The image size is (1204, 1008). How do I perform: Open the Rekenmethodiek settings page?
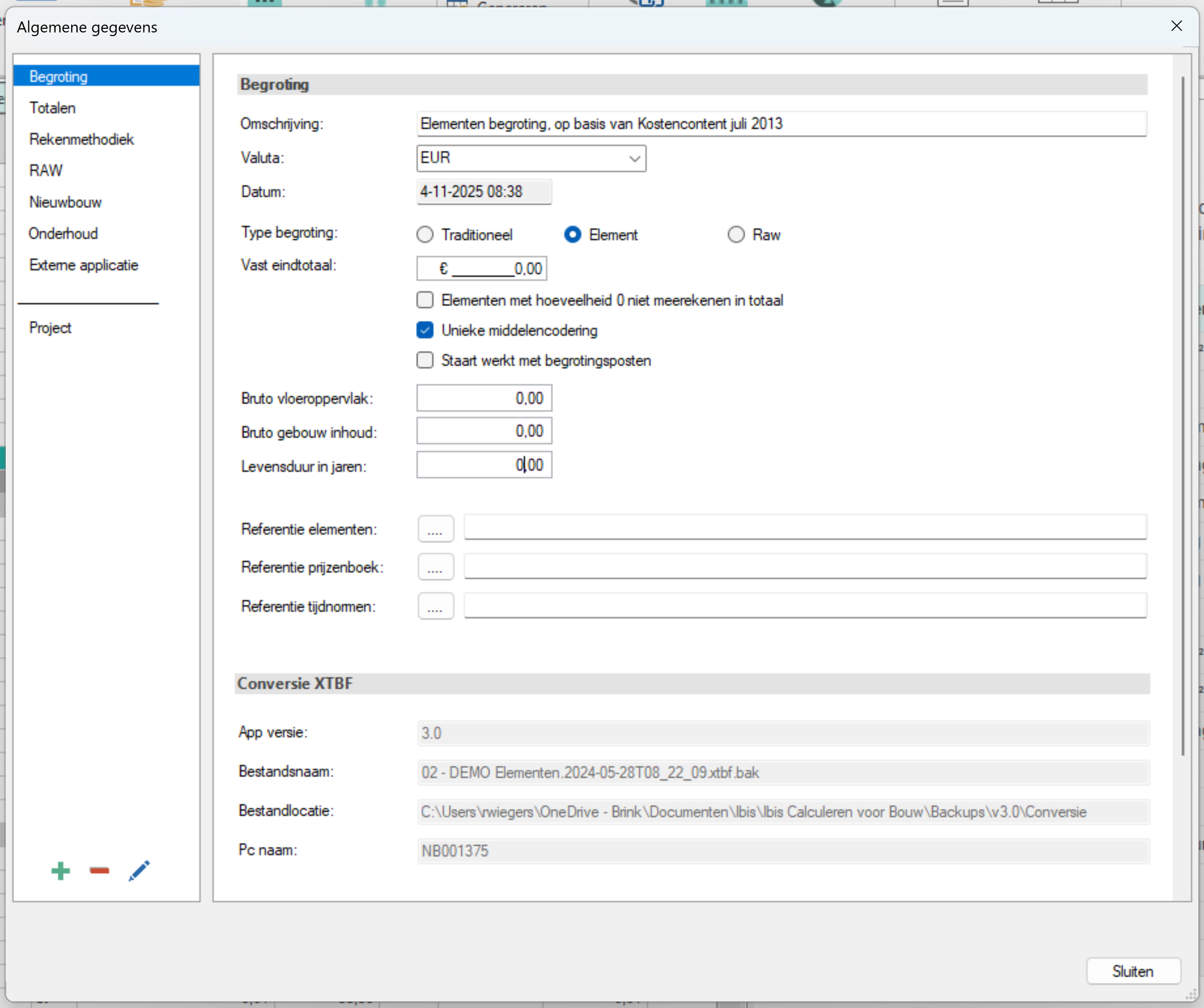[x=81, y=139]
